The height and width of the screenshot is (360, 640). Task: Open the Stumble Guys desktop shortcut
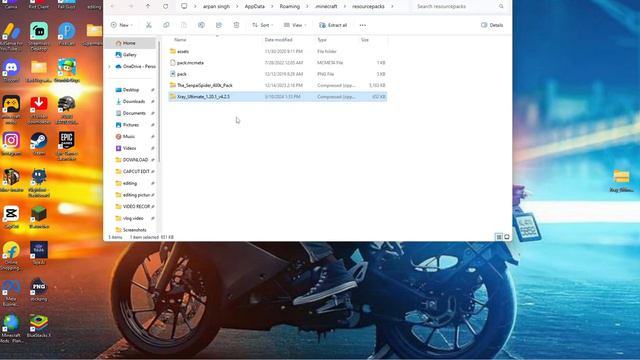coord(67,71)
